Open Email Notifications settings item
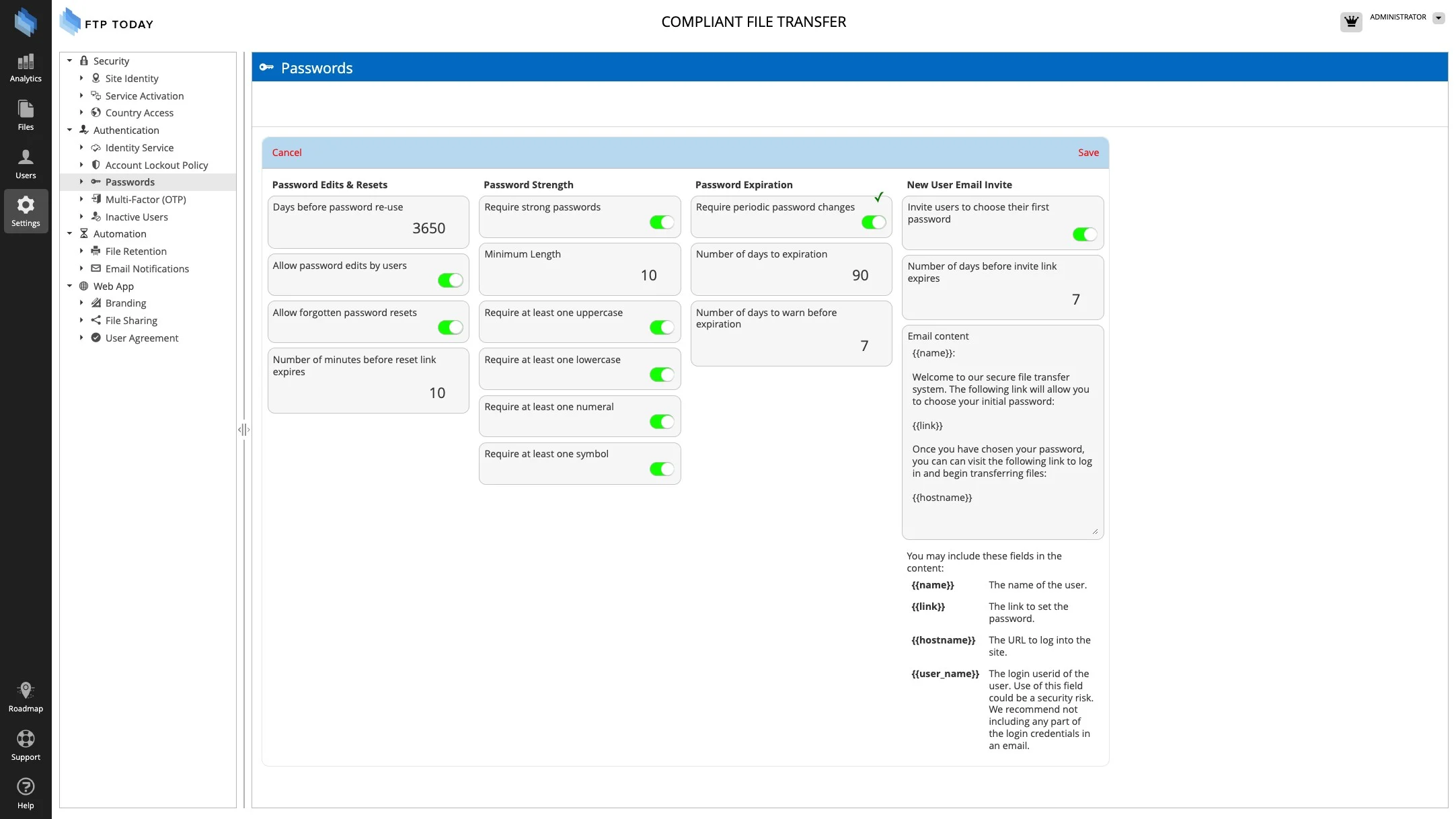 click(x=147, y=269)
